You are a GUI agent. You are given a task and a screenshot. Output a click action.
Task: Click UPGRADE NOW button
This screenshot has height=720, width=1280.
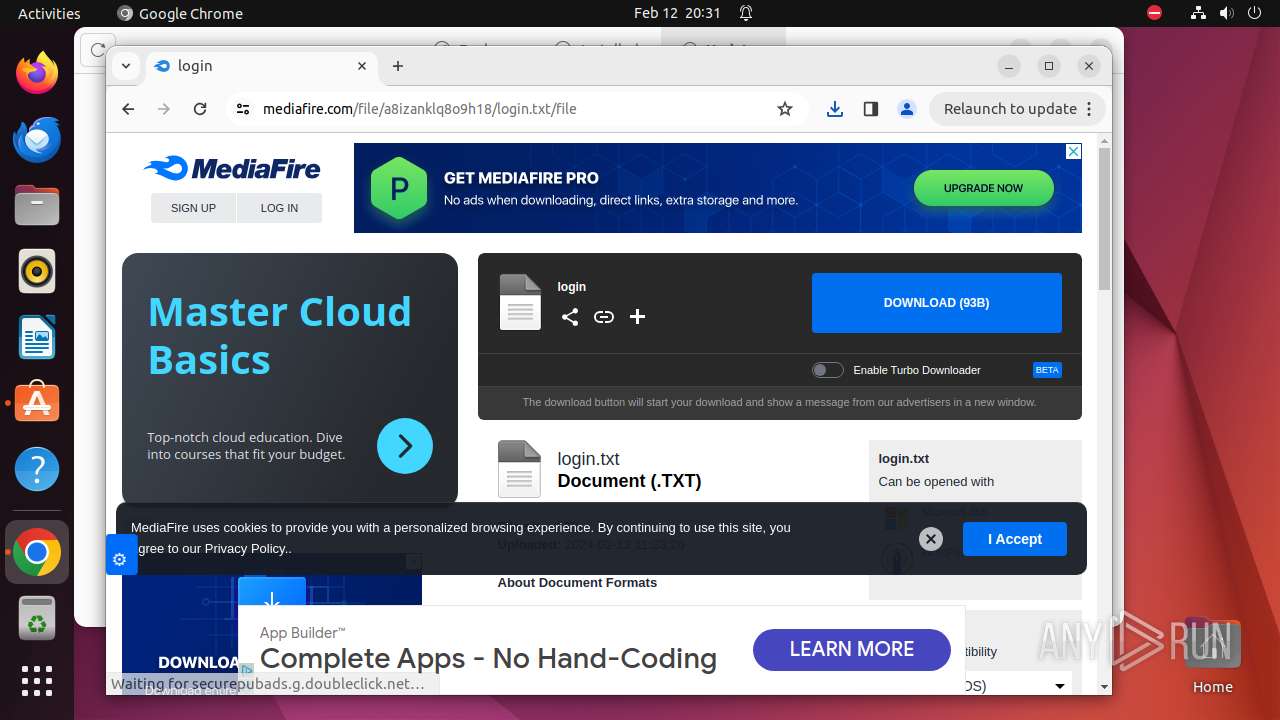(983, 188)
